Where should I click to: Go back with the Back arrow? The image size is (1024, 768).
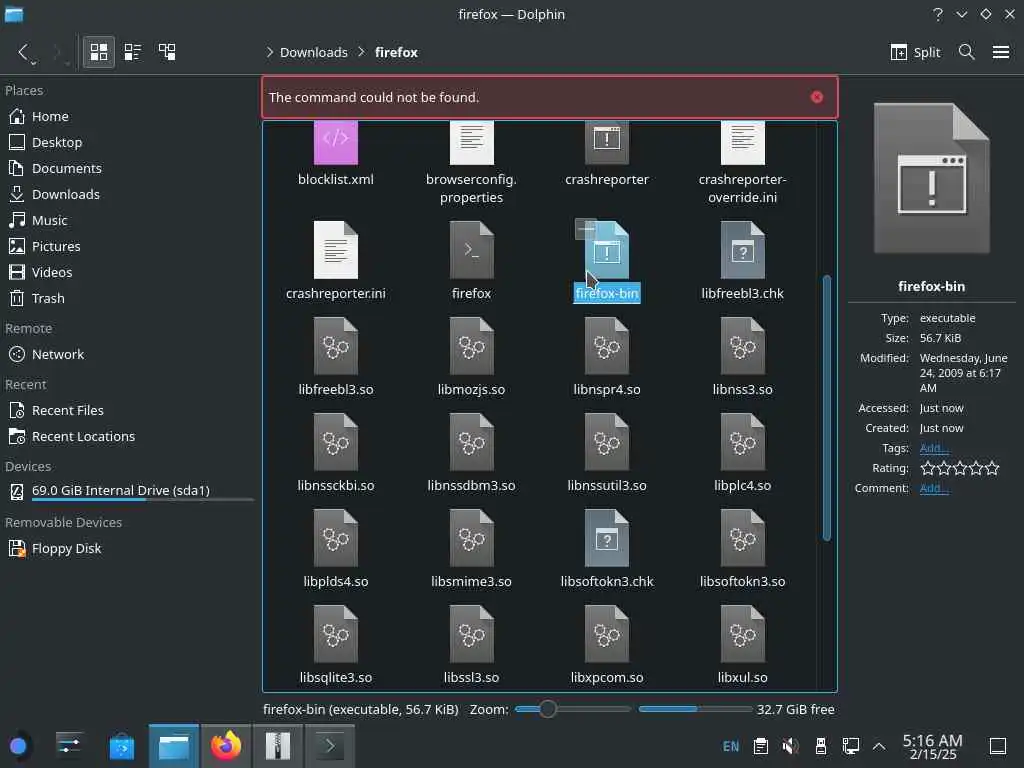click(24, 52)
